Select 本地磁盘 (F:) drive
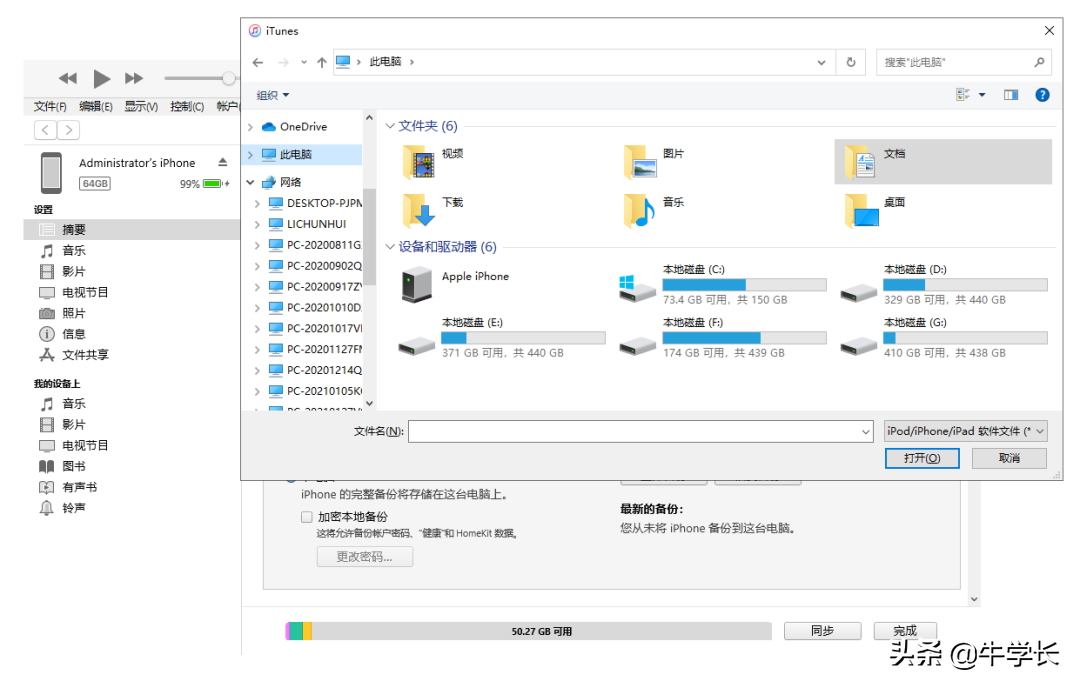Image resolution: width=1080 pixels, height=688 pixels. click(x=723, y=337)
